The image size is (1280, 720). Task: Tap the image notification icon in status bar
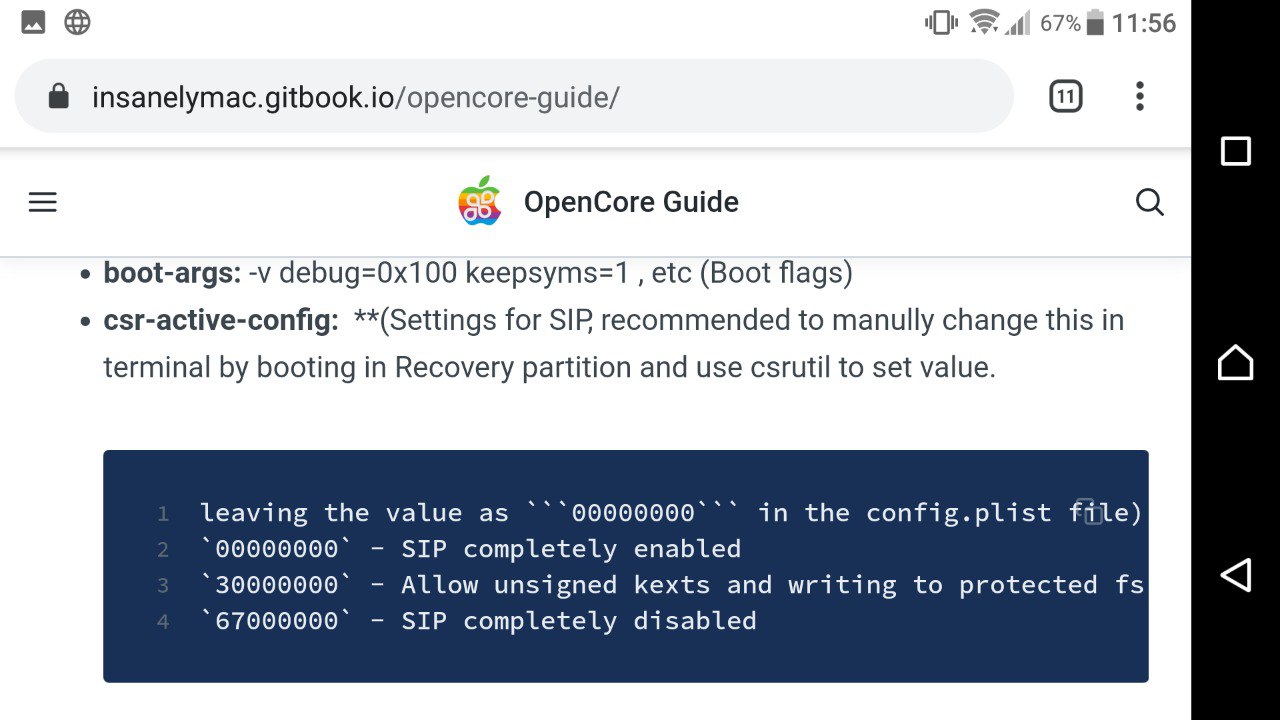[x=33, y=22]
